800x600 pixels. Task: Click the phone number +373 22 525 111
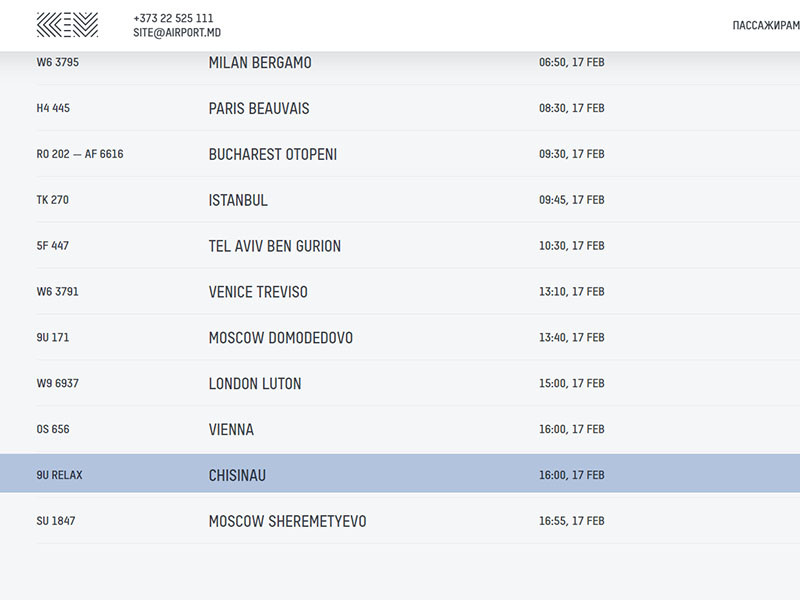click(x=173, y=18)
